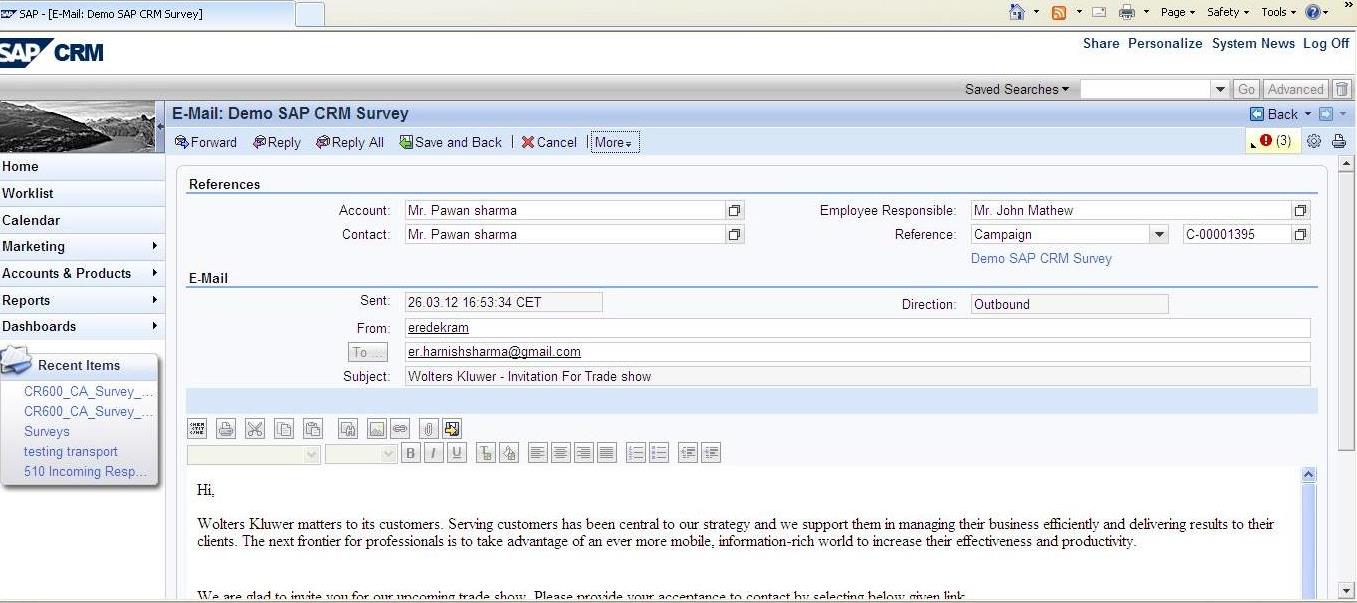The image size is (1357, 603).
Task: Expand the saved search selection box arrow
Action: (x=1220, y=89)
